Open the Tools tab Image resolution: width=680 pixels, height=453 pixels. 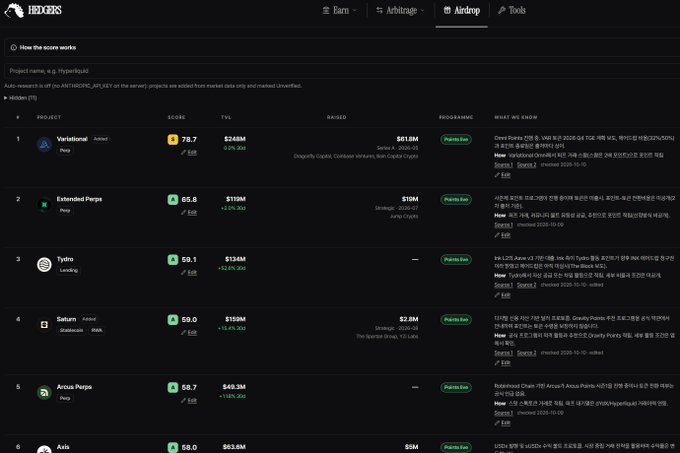coord(512,10)
